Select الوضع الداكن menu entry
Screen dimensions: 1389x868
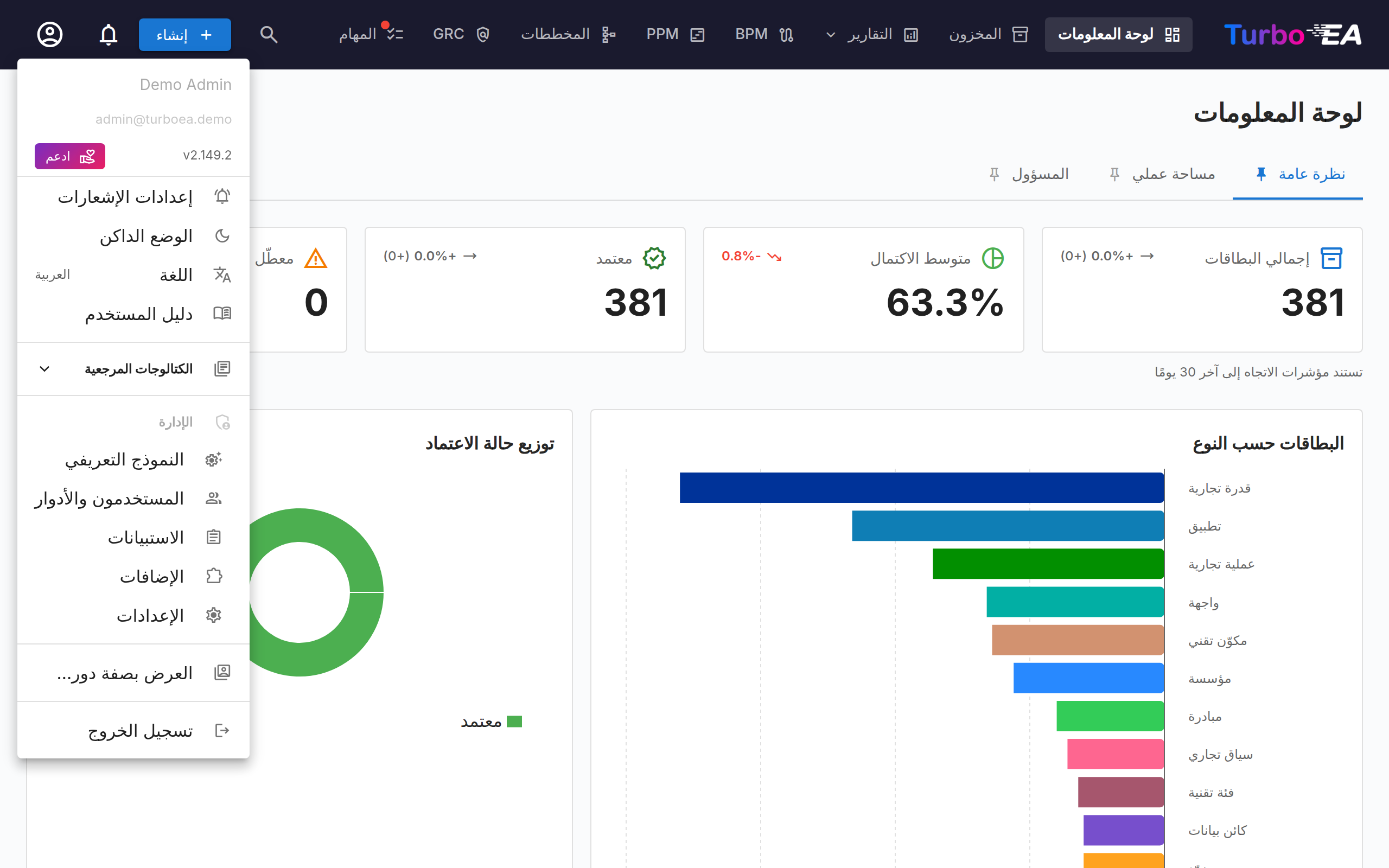[x=133, y=236]
